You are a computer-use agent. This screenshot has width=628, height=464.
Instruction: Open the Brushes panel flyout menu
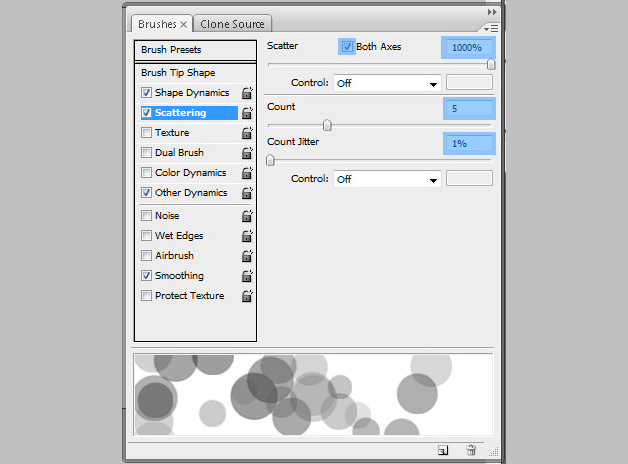491,28
